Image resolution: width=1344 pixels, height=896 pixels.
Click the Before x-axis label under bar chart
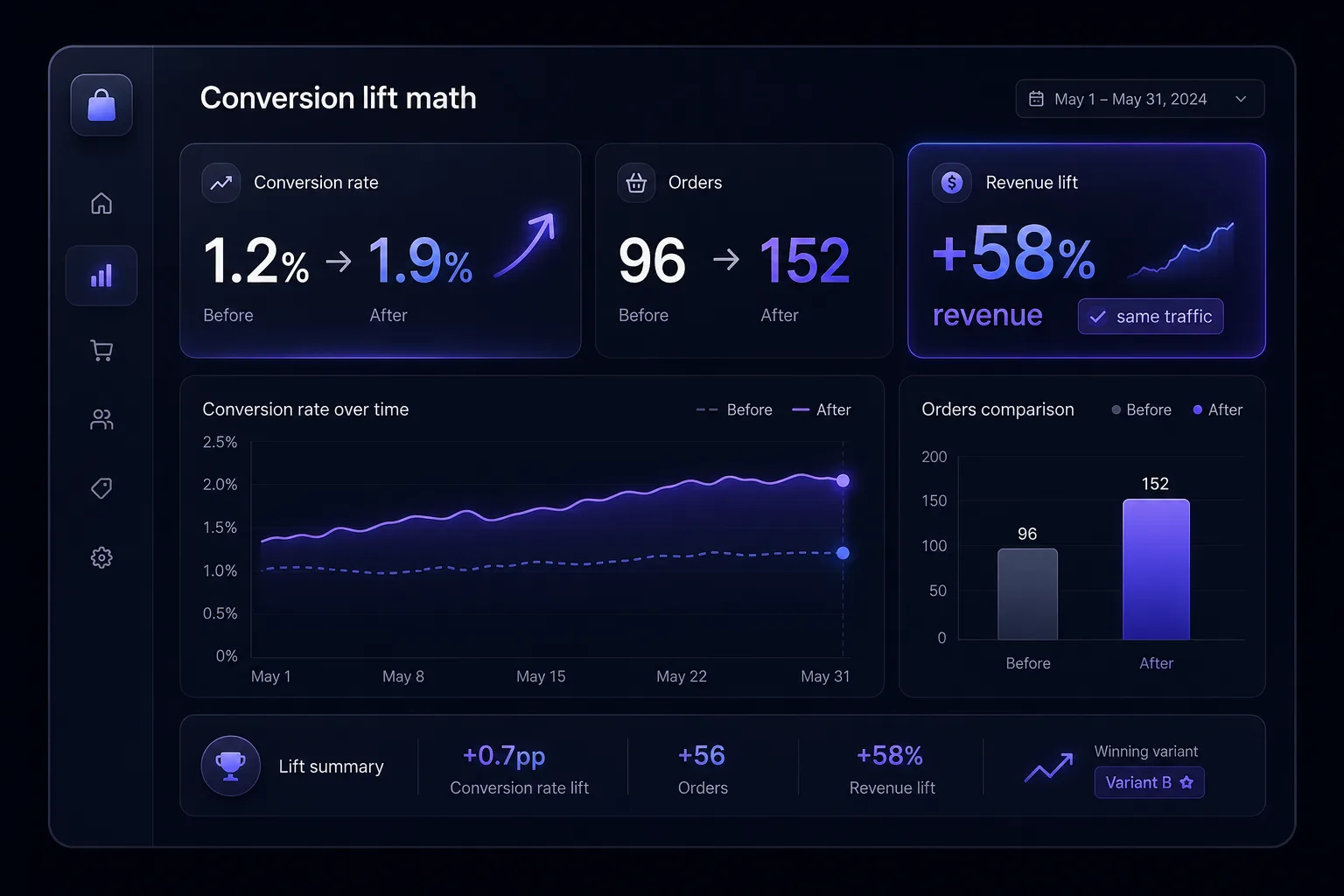[x=1028, y=663]
